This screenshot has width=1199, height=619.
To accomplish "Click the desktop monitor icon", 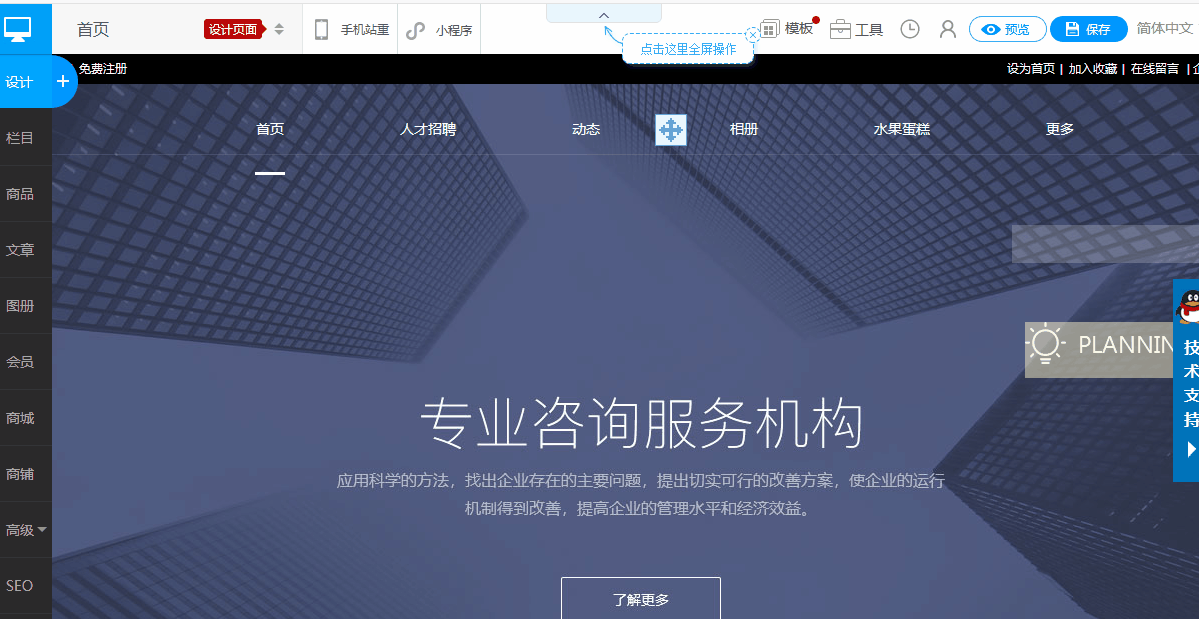I will tap(18, 29).
